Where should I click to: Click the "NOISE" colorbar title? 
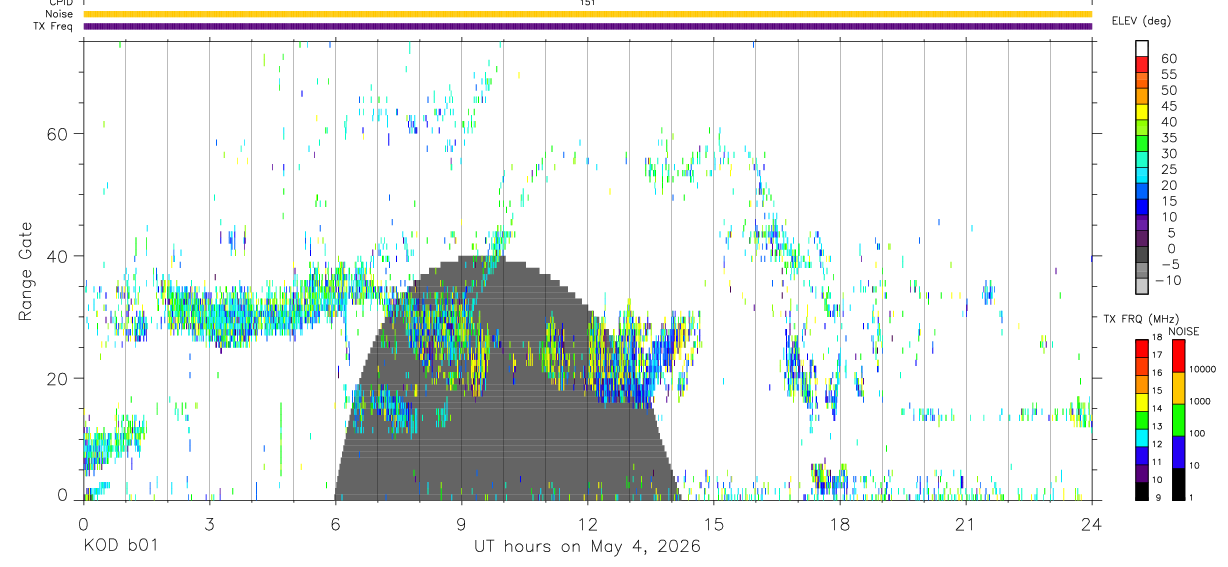click(1183, 331)
